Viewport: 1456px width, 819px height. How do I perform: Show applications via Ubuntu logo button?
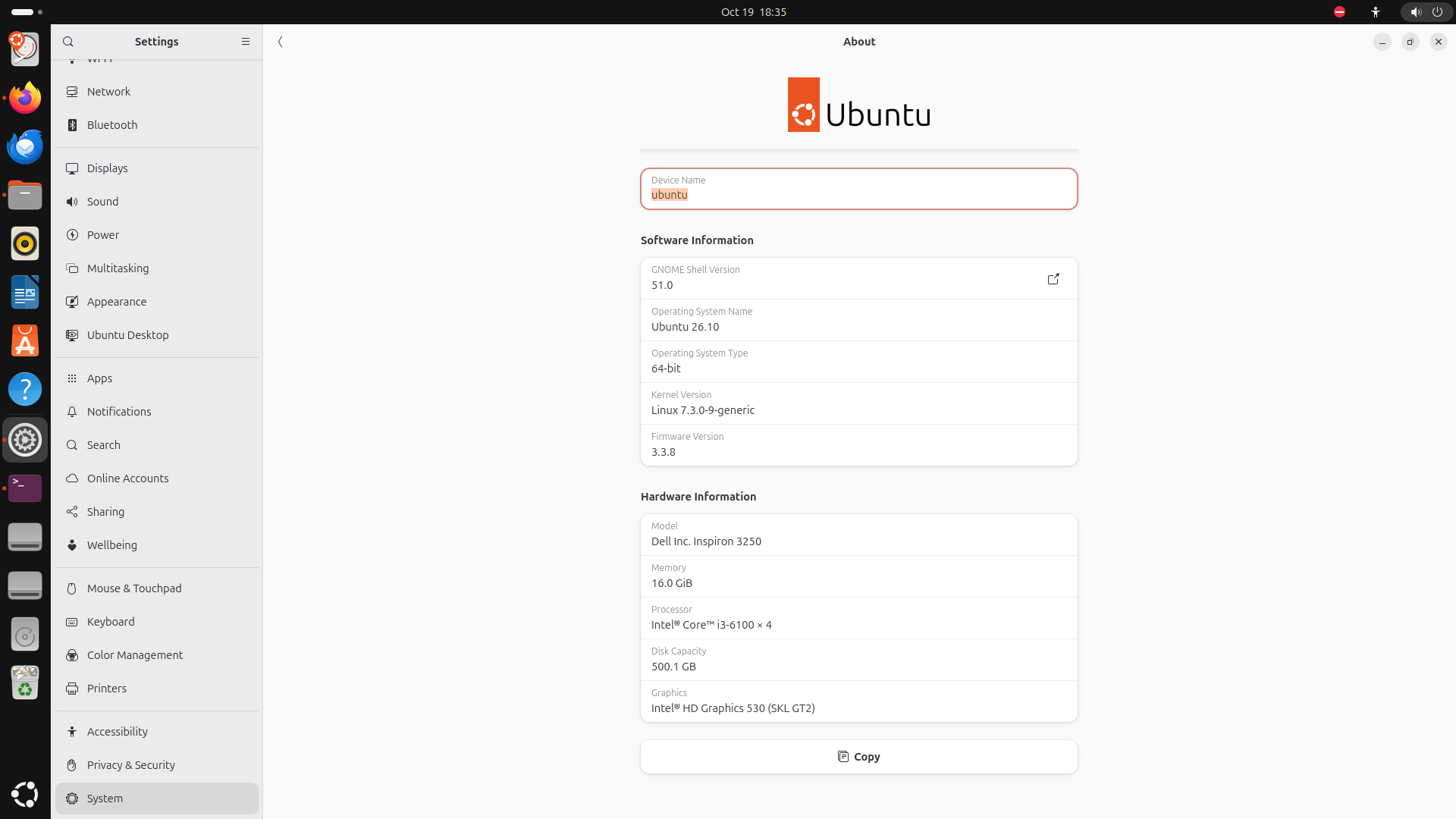pos(25,794)
